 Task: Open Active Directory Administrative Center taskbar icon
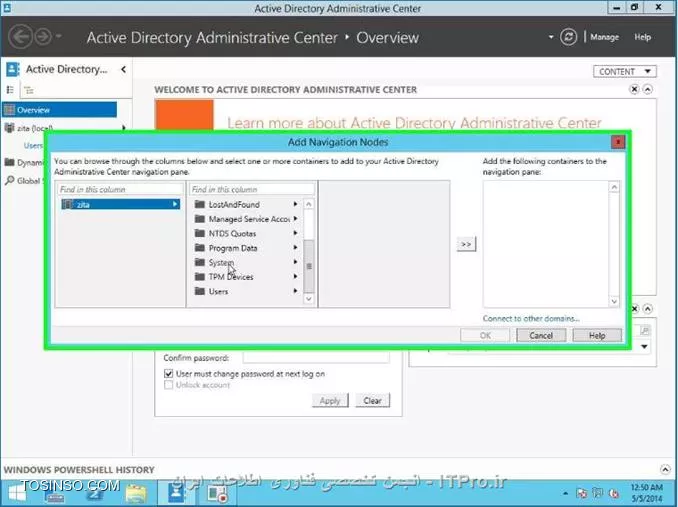(x=176, y=493)
